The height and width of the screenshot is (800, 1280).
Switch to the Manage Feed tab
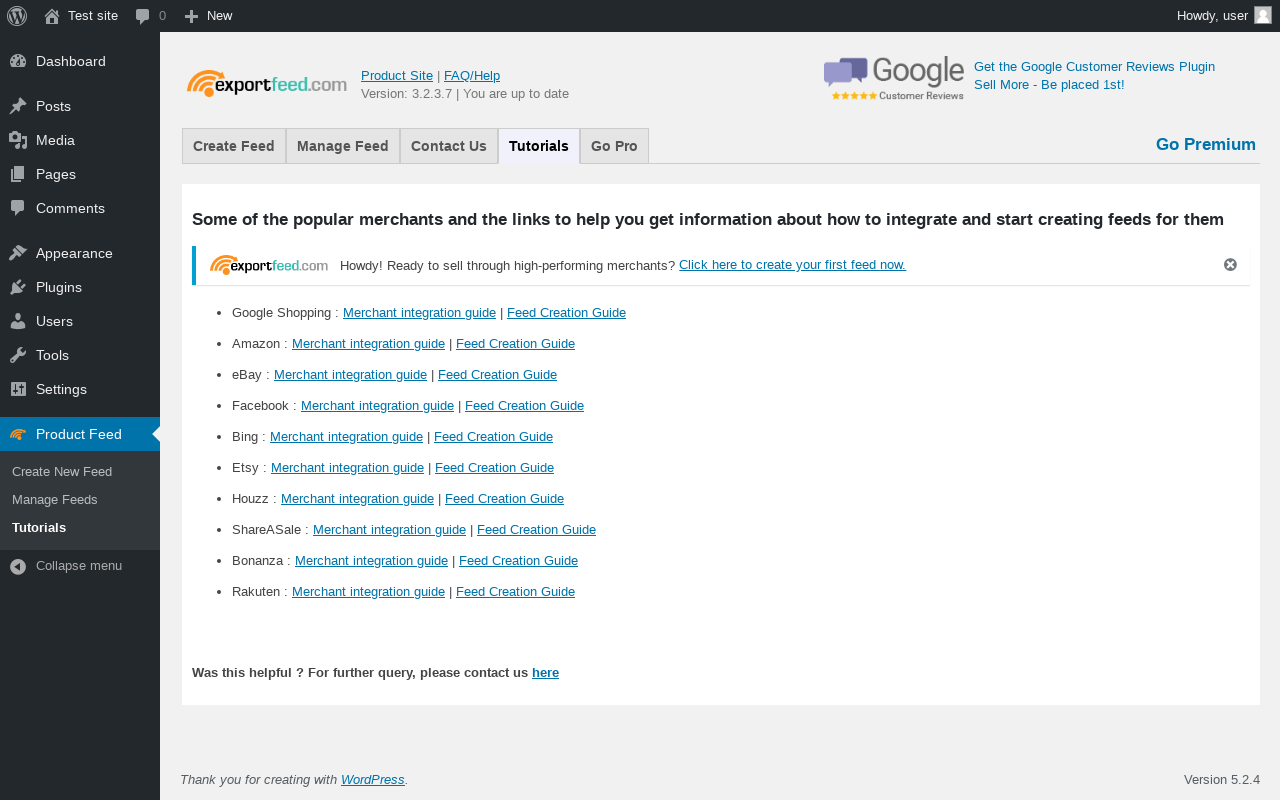point(343,146)
